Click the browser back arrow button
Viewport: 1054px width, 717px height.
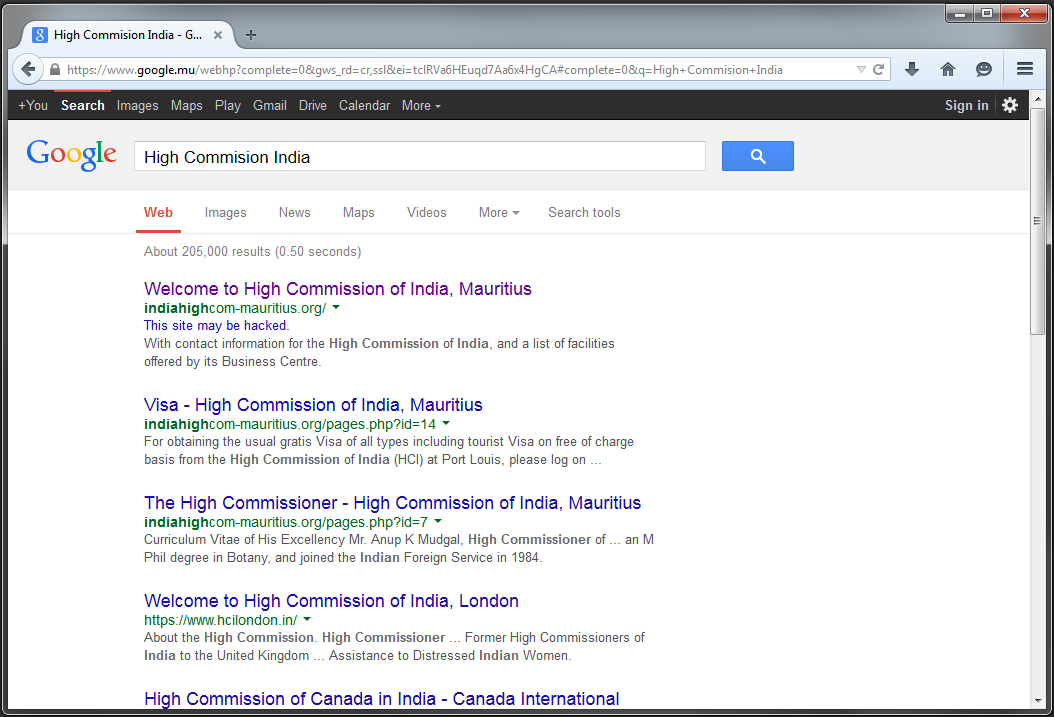pyautogui.click(x=28, y=69)
